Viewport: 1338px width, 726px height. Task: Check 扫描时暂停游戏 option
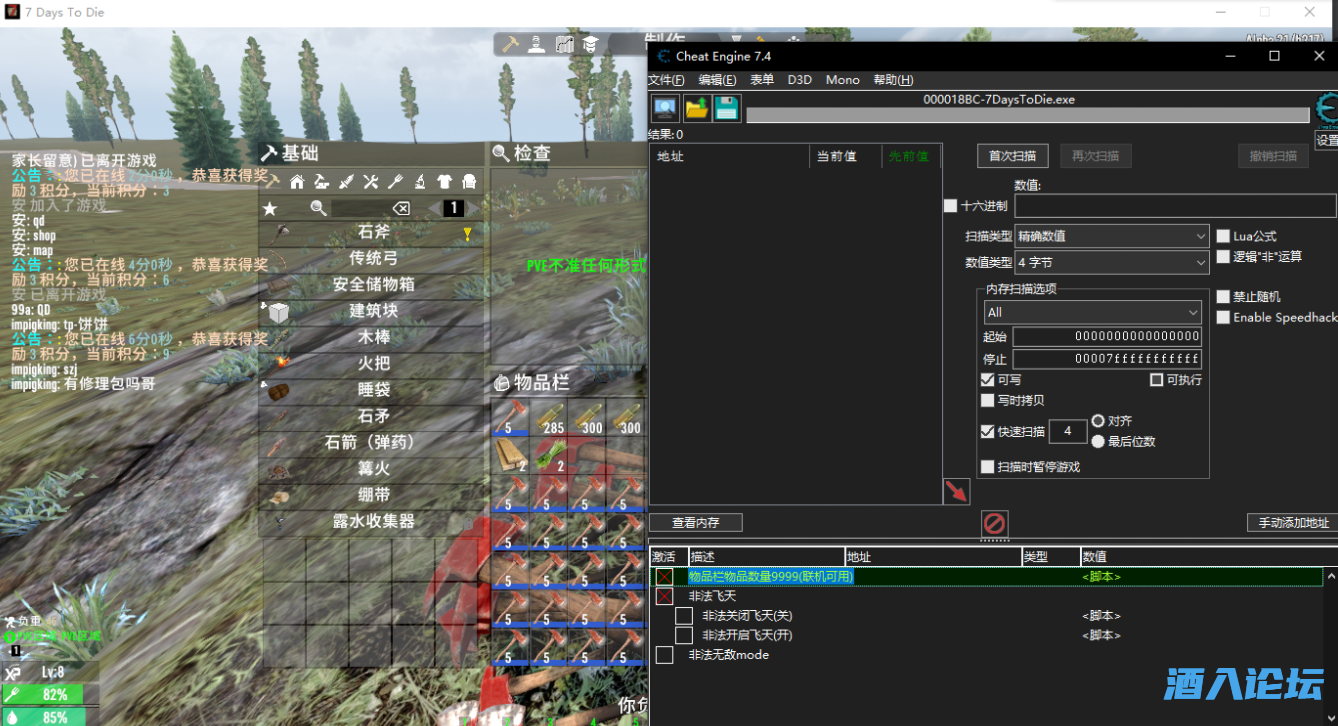(x=988, y=467)
